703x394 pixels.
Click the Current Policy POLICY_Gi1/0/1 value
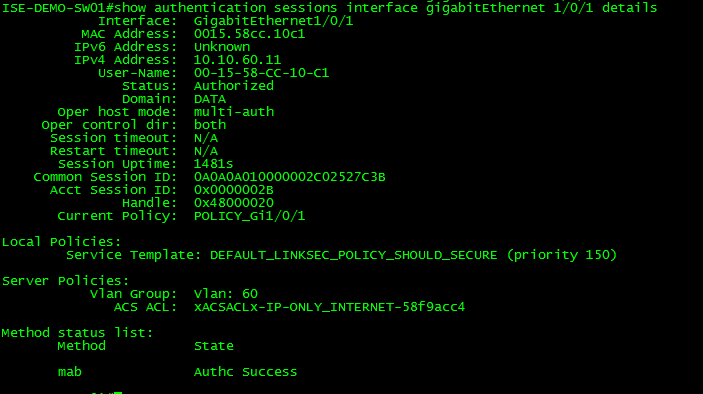tap(249, 216)
